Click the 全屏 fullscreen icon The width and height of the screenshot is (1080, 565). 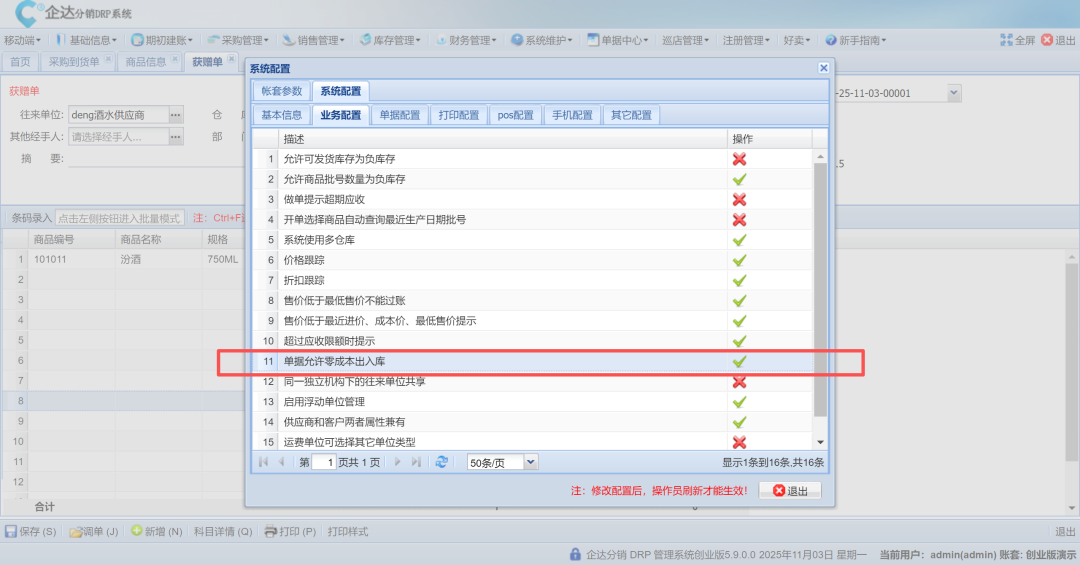point(1006,40)
